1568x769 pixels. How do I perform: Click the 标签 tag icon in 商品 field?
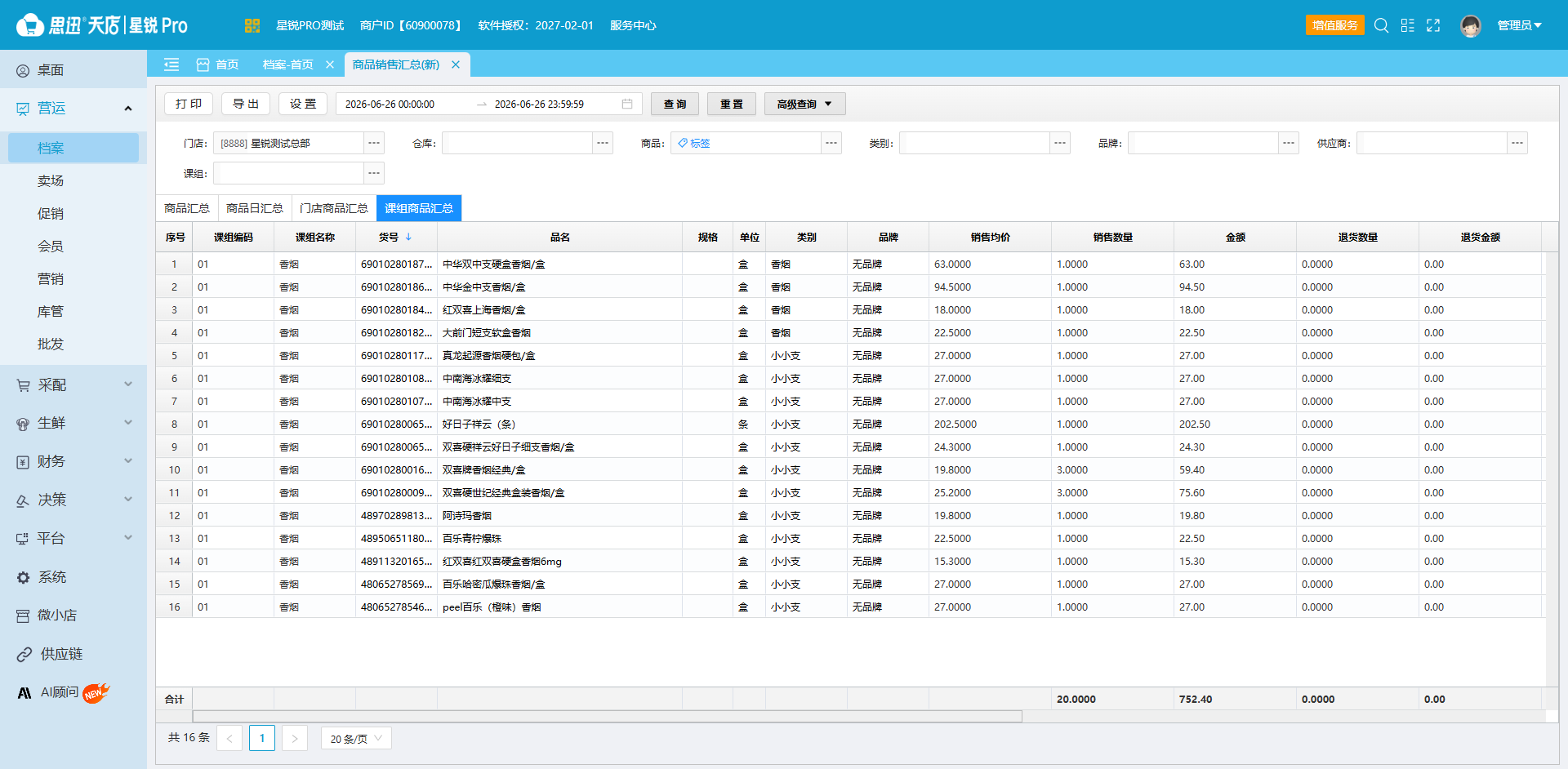point(683,143)
